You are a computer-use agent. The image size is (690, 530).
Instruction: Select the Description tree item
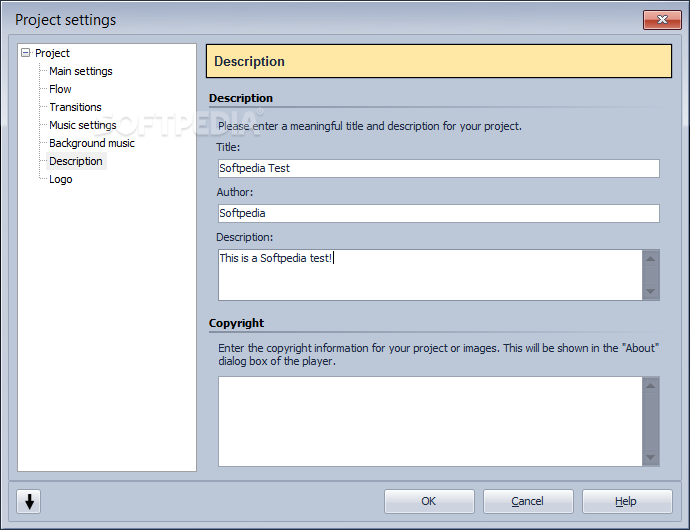76,162
